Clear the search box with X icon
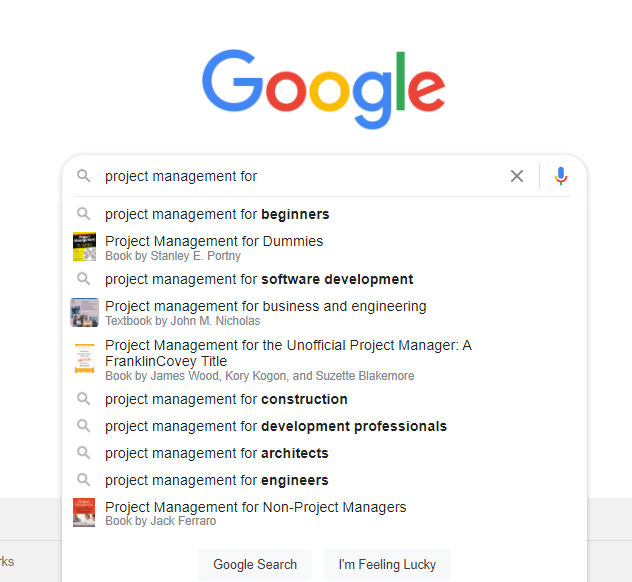The width and height of the screenshot is (632, 582). coord(517,176)
